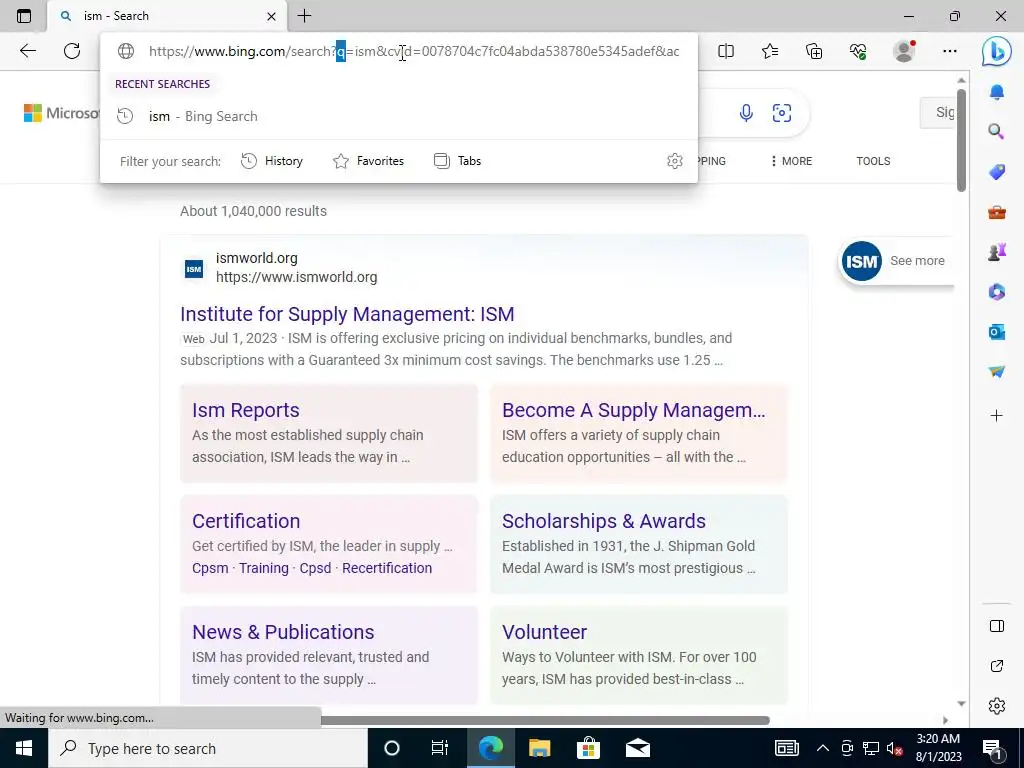The width and height of the screenshot is (1024, 768).
Task: Close the 'ism - Search' tab
Action: pos(272,16)
